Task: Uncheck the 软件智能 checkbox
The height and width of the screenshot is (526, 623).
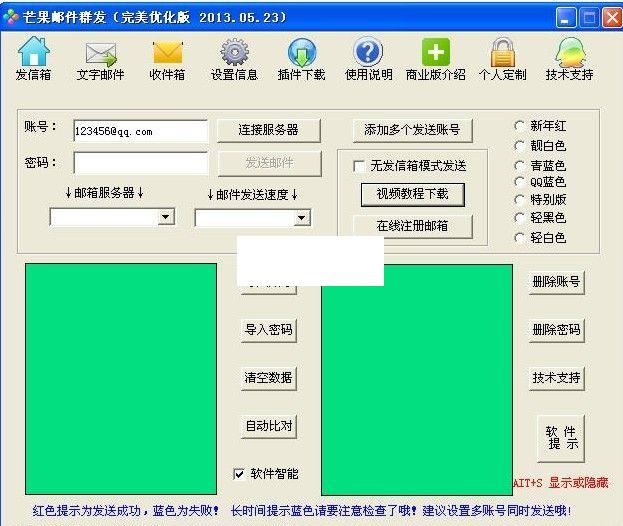Action: coord(239,474)
